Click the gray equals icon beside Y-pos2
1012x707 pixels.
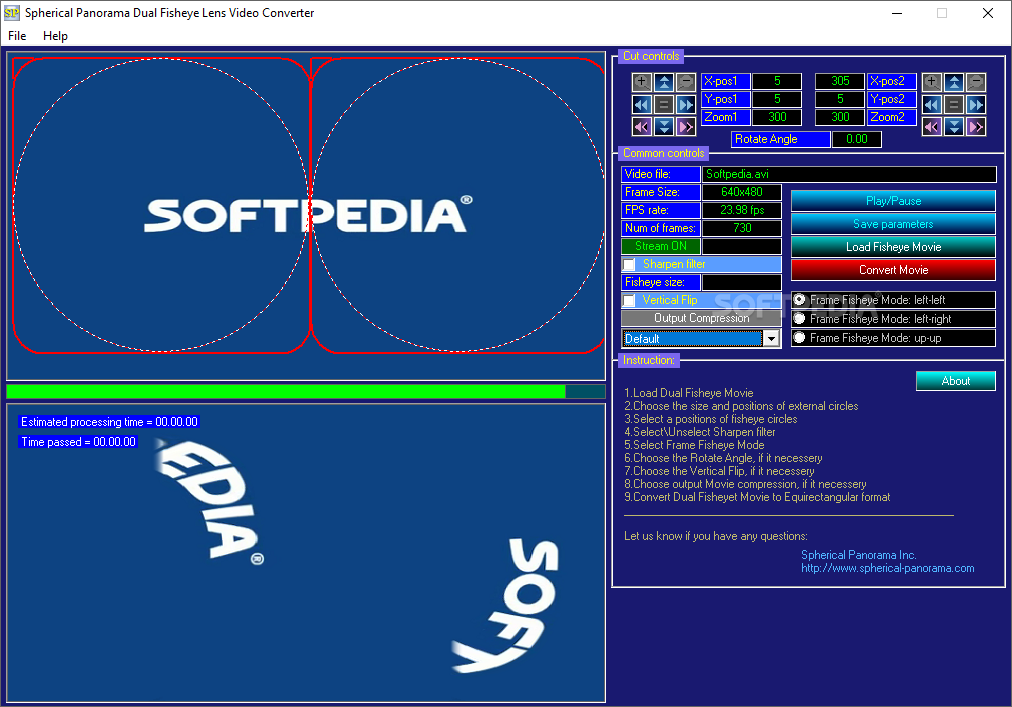coord(954,105)
